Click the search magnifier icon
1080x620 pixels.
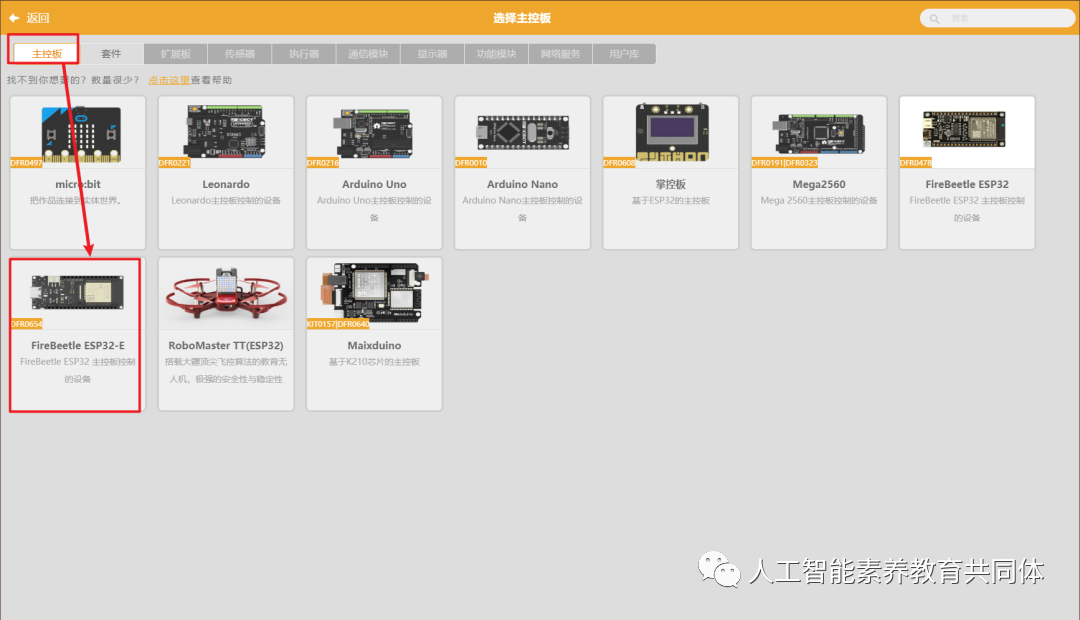point(935,19)
